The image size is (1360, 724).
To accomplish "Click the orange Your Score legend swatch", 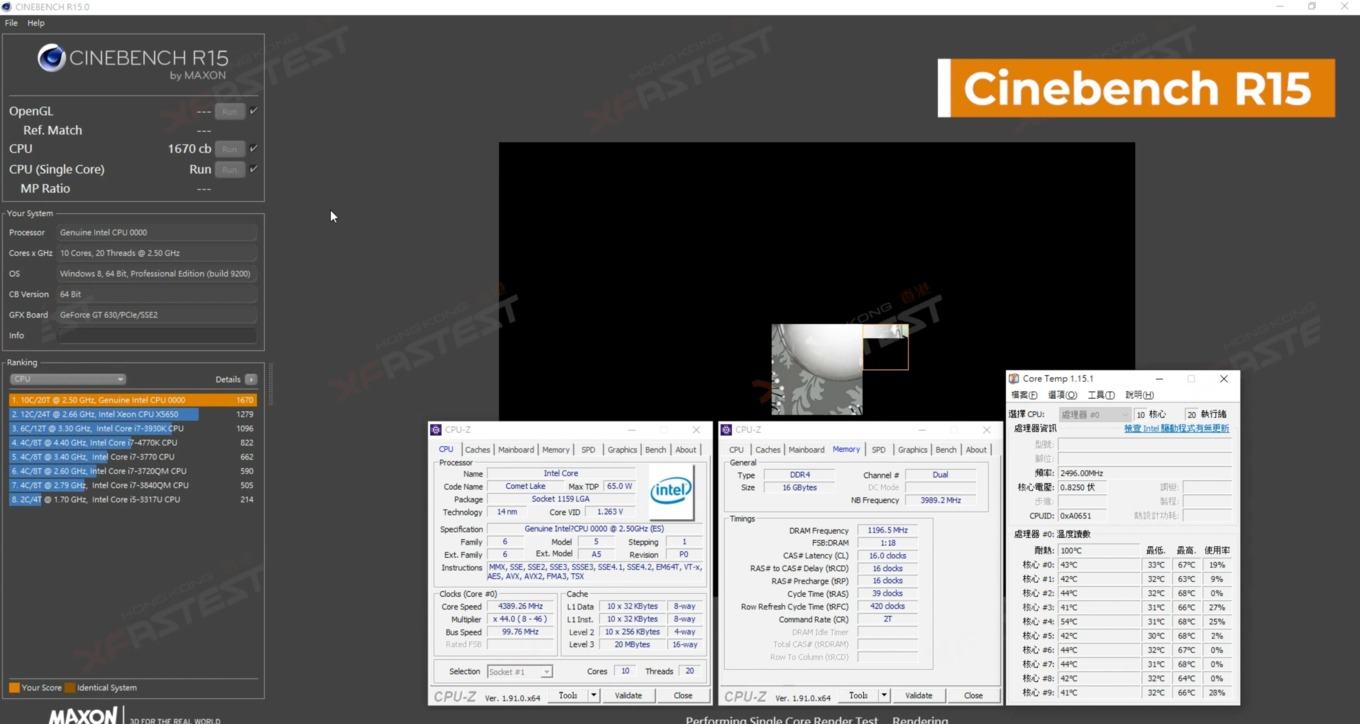I will click(14, 688).
